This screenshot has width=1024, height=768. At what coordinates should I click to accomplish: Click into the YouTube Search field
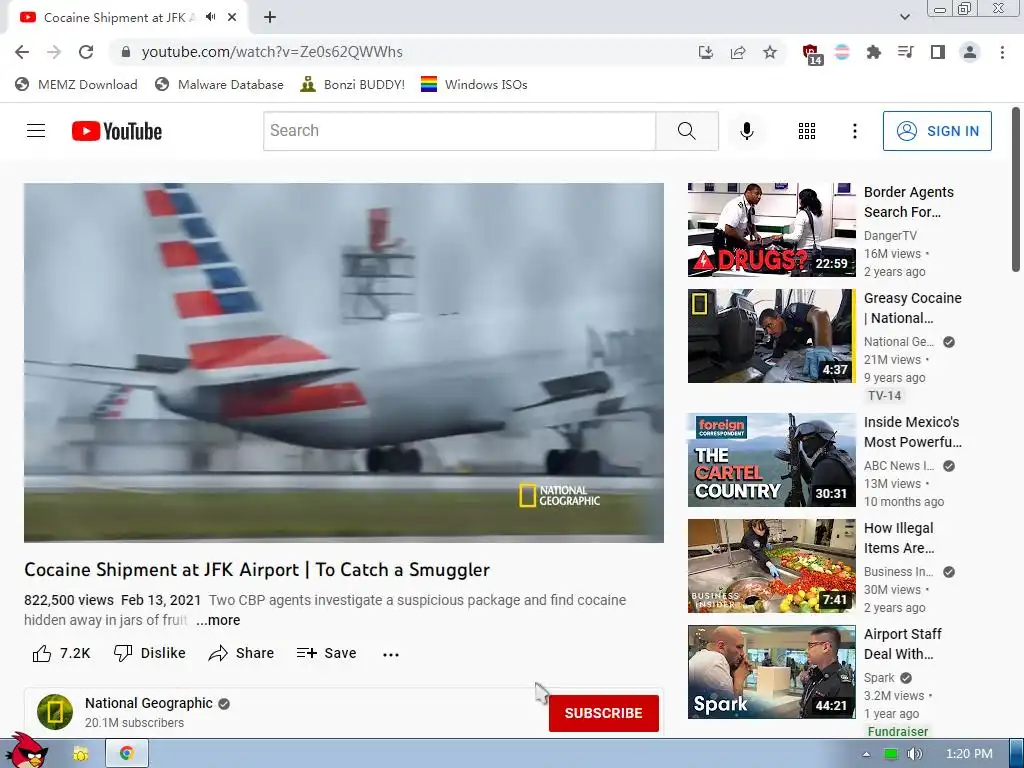point(459,131)
